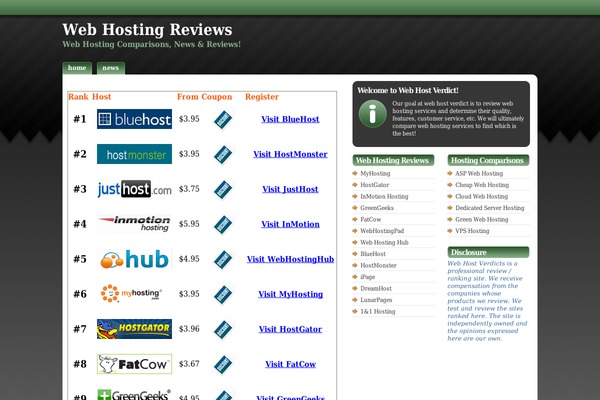Viewport: 600px width, 400px height.
Task: Open HostMonster review in sidebar
Action: pyautogui.click(x=378, y=265)
